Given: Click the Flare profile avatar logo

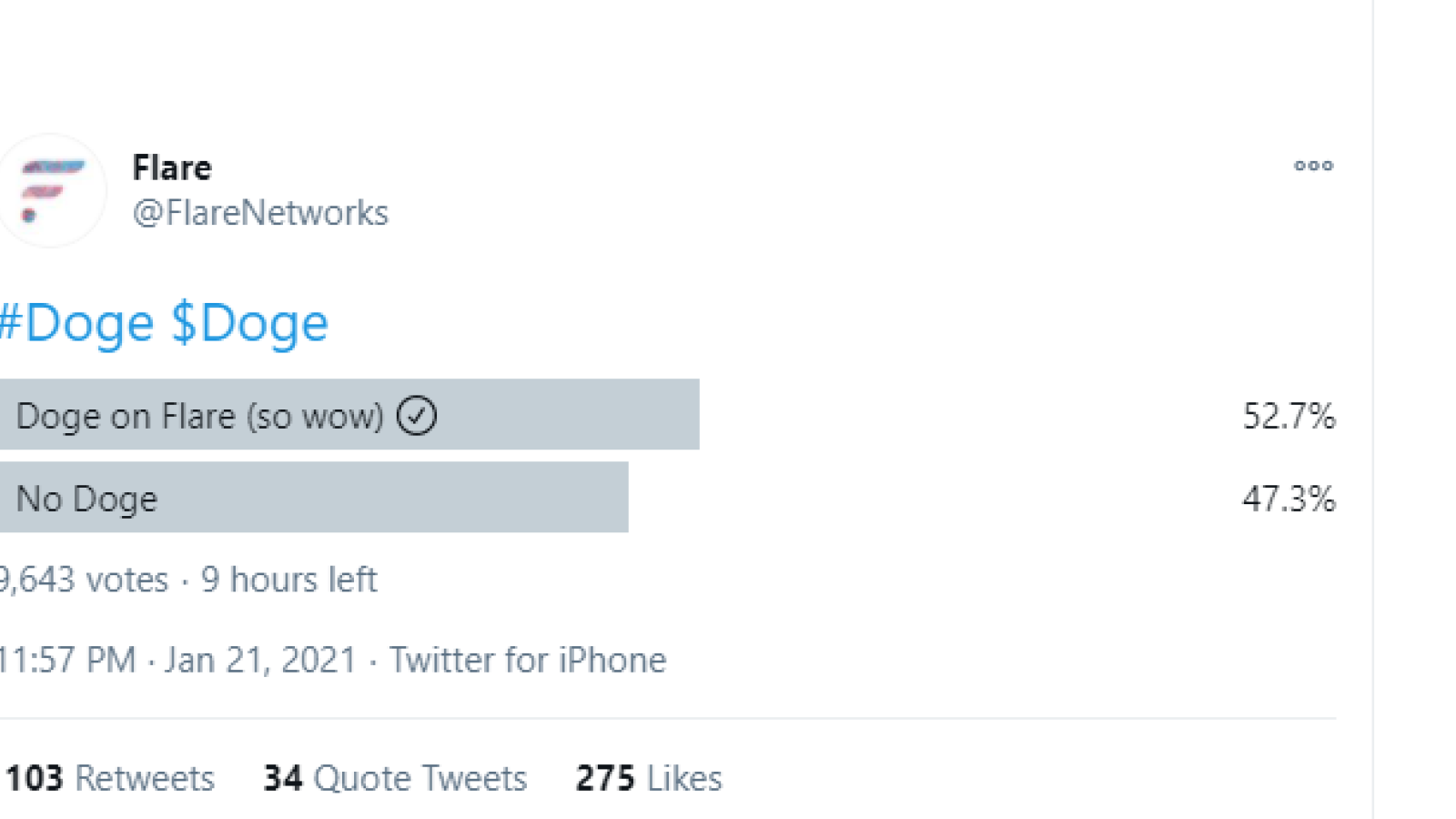Looking at the screenshot, I should (51, 191).
